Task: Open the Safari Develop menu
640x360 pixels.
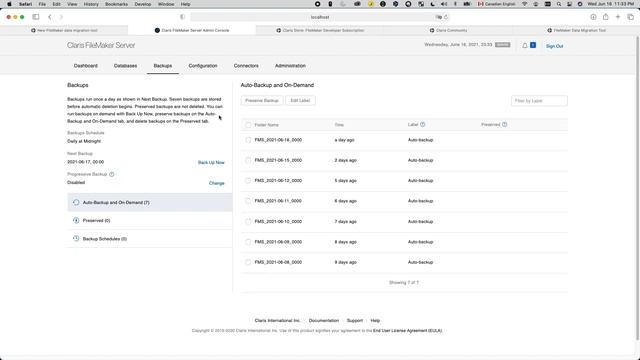Action: (143, 4)
